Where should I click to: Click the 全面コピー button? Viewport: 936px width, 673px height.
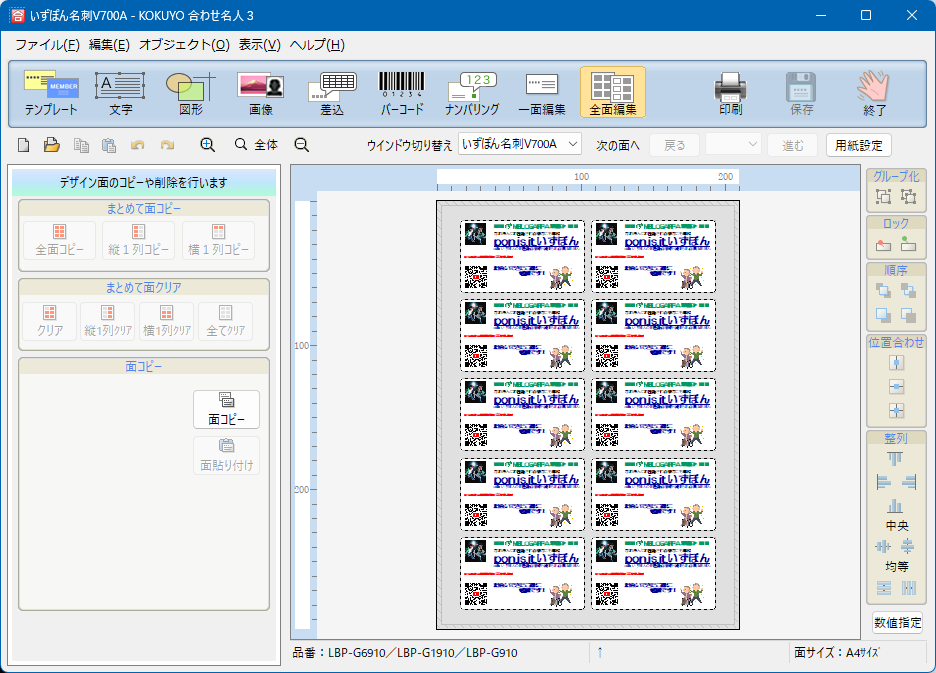coord(59,241)
